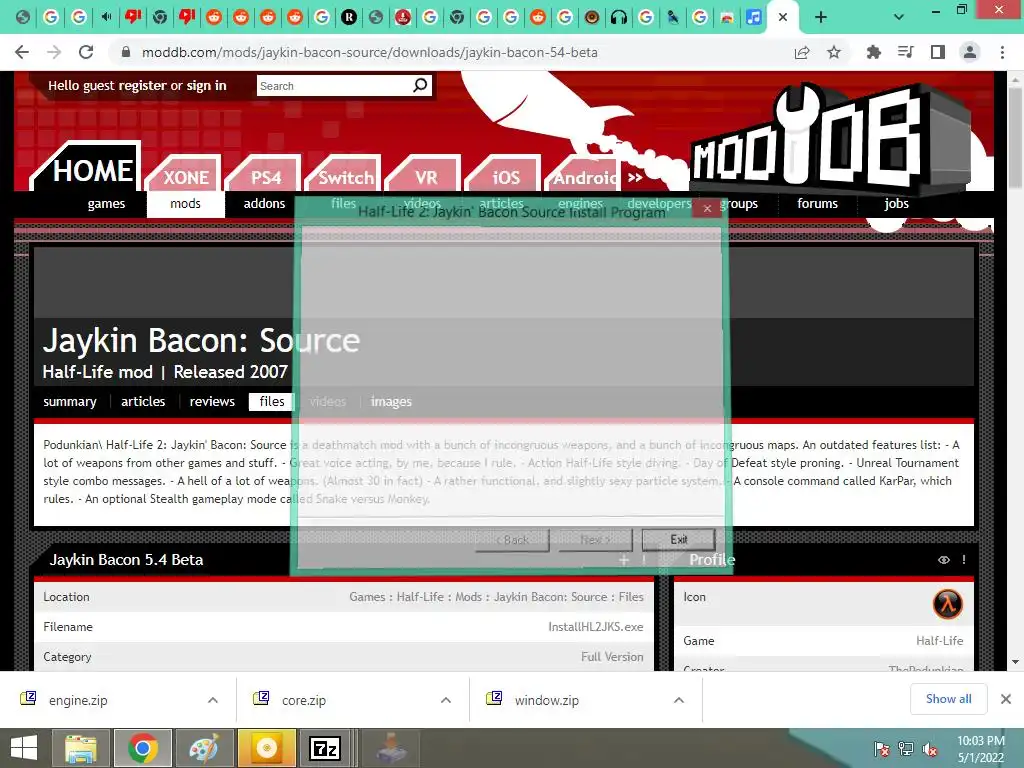Click the scrollbar down arrow
This screenshot has width=1024, height=768.
[x=1016, y=662]
